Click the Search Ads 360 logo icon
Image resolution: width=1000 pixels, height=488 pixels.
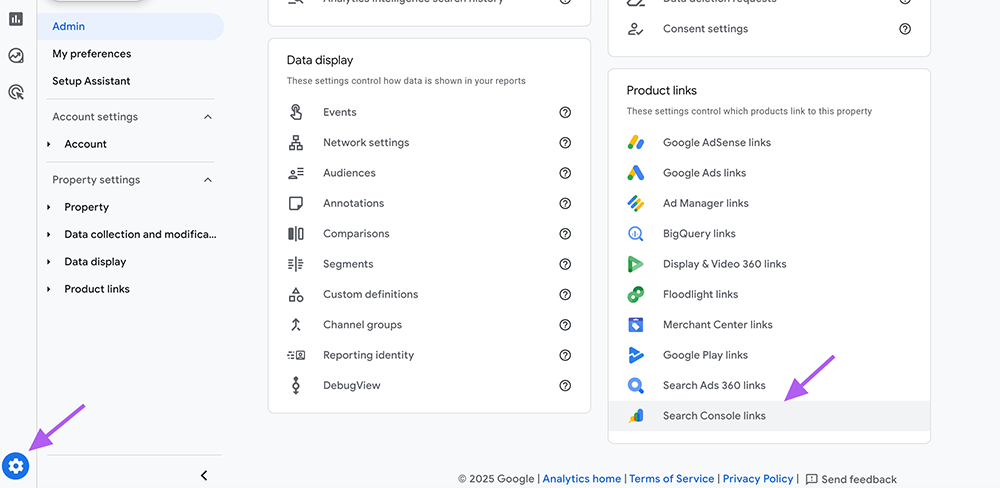636,385
